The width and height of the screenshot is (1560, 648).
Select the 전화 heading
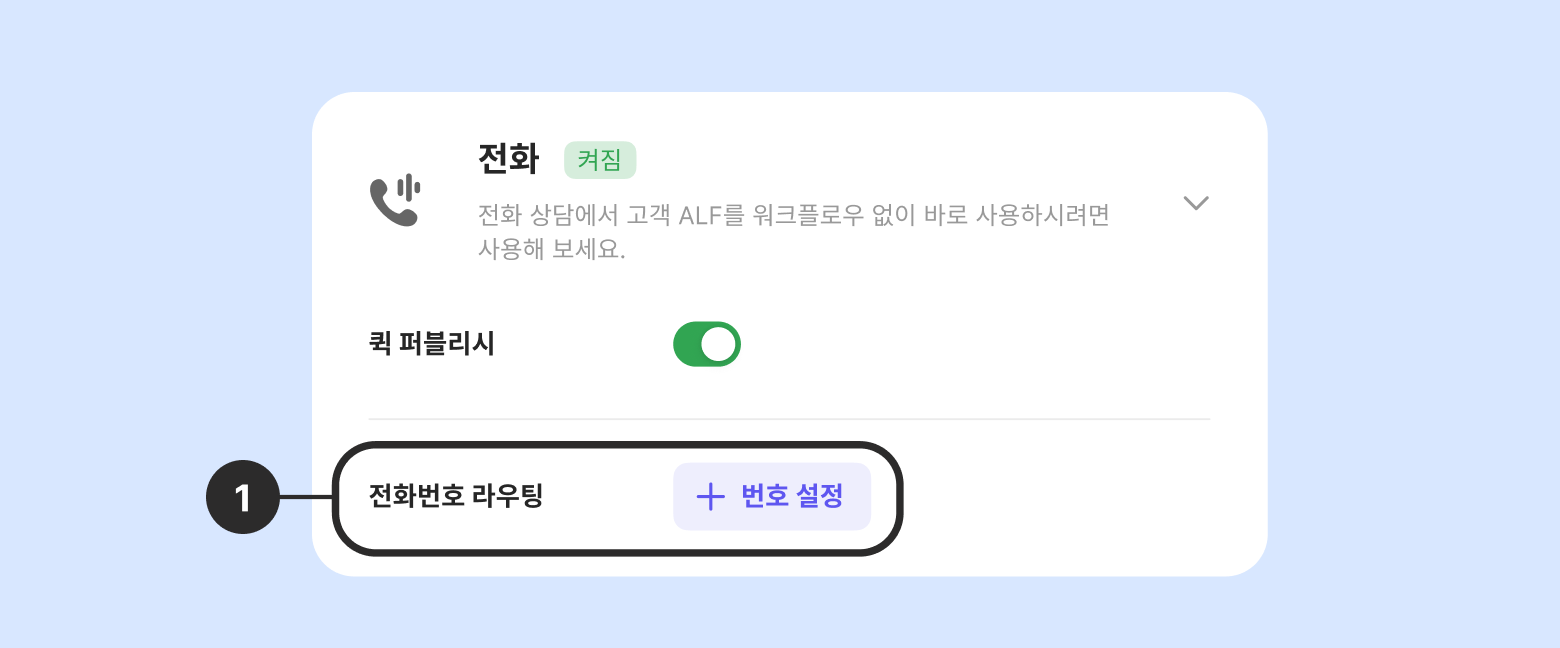coord(509,160)
